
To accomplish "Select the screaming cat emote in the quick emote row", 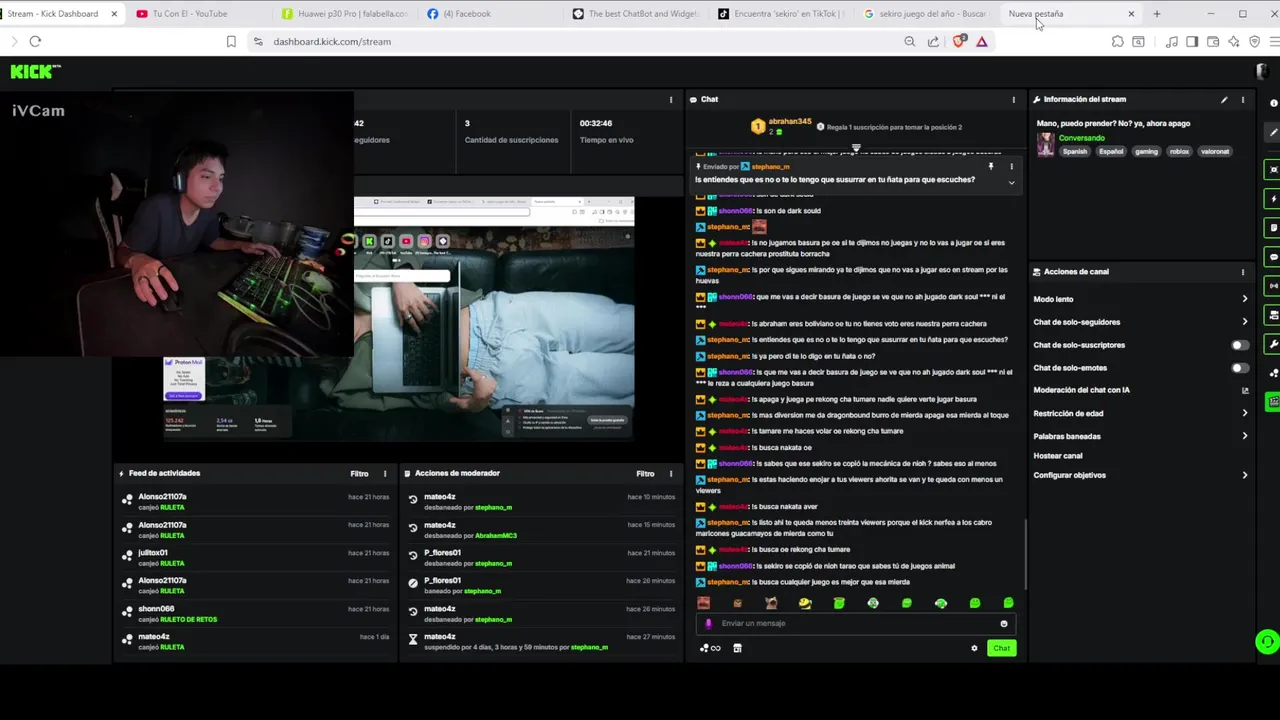I will [x=771, y=603].
